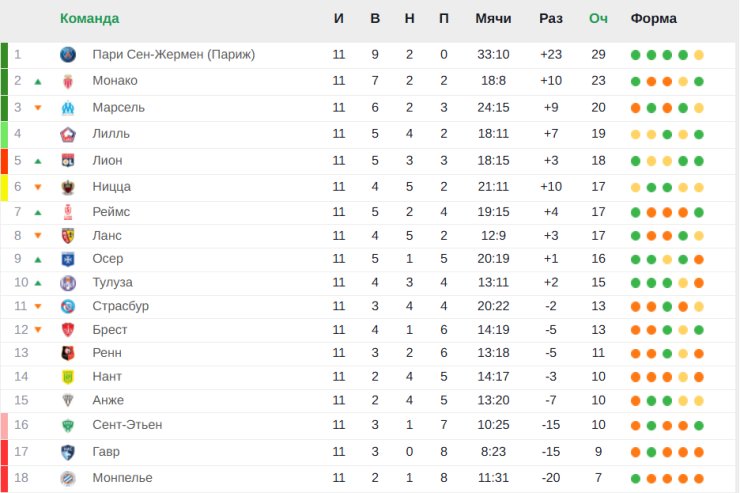Screen dimensions: 740x493
Task: Click the Lille club crest
Action: pos(68,134)
